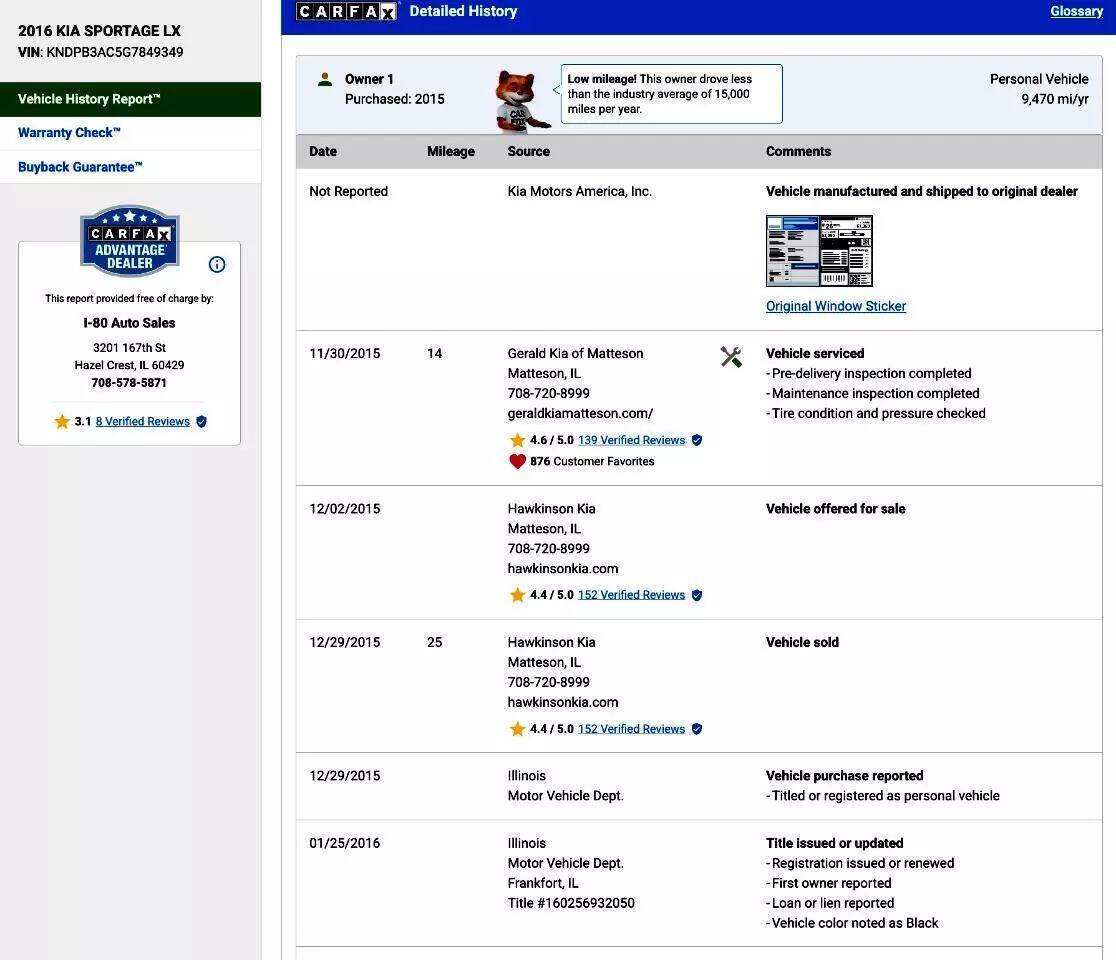The image size is (1116, 960).
Task: Click the Comments column header
Action: point(798,151)
